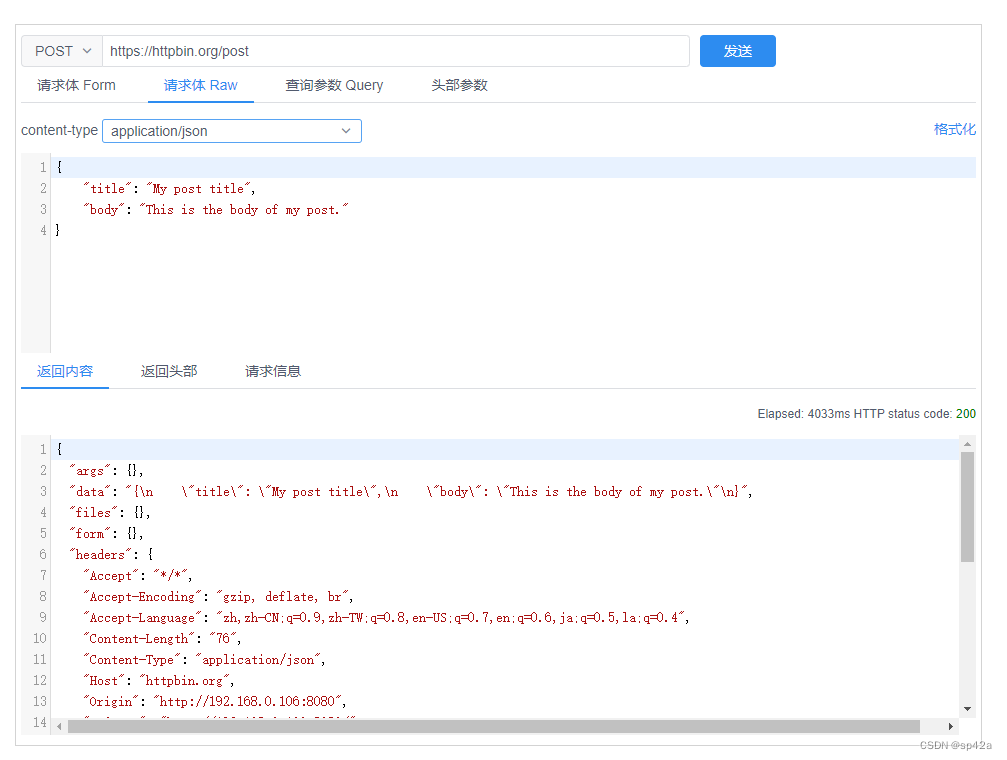This screenshot has height=760, width=1007.
Task: Click the "Accept": "*/*" response line
Action: click(x=137, y=576)
